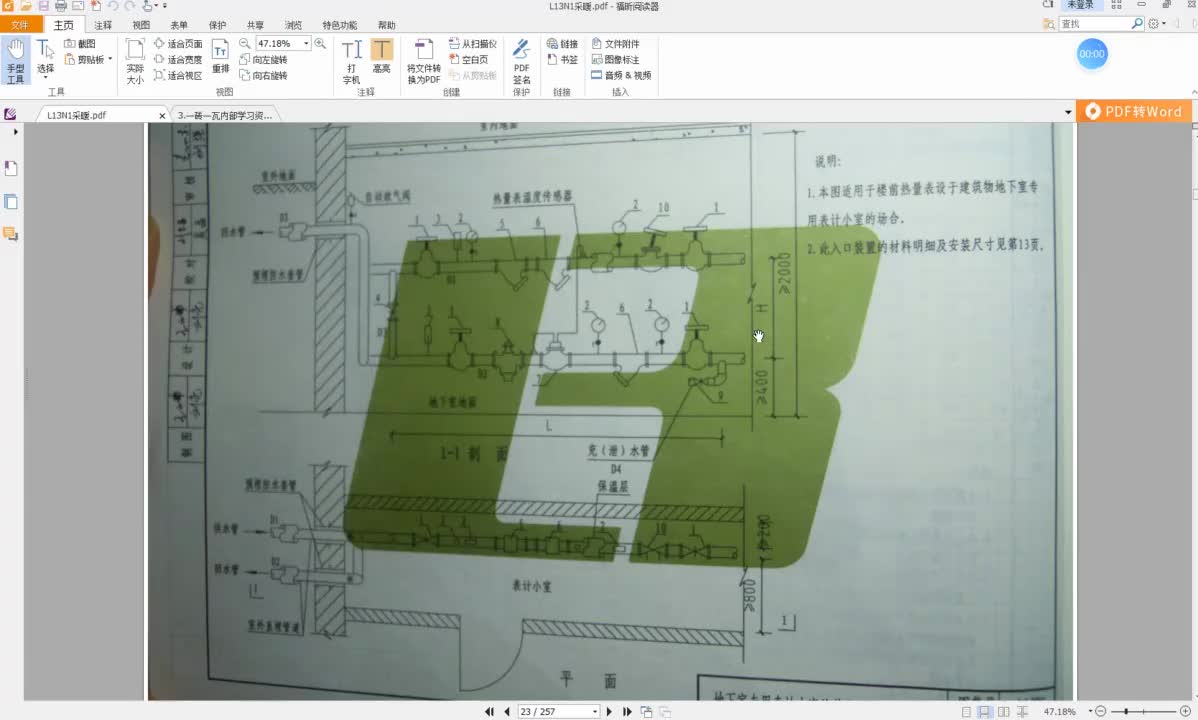The height and width of the screenshot is (720, 1198).
Task: Rotate view left (向左旋转)
Action: [x=264, y=60]
